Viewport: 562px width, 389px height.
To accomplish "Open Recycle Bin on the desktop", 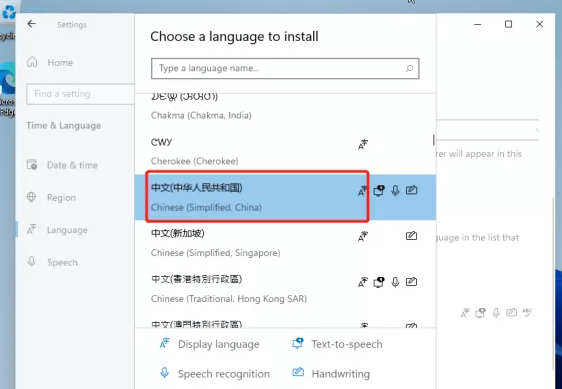I will pos(7,22).
